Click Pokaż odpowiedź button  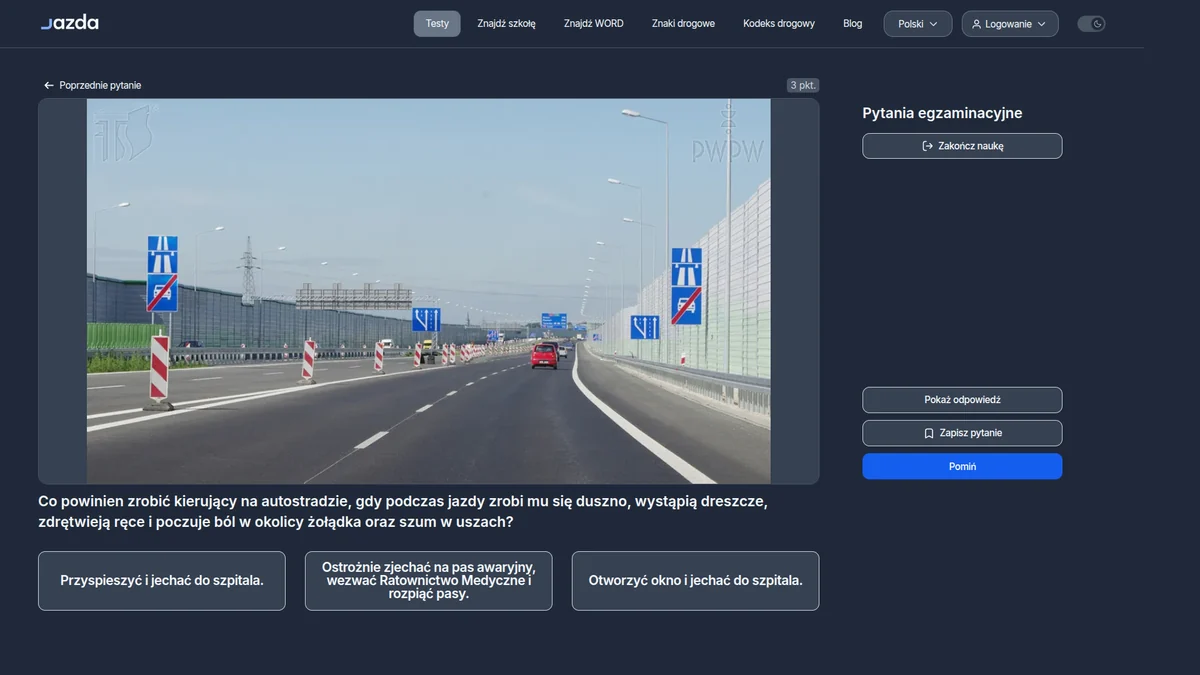click(962, 400)
